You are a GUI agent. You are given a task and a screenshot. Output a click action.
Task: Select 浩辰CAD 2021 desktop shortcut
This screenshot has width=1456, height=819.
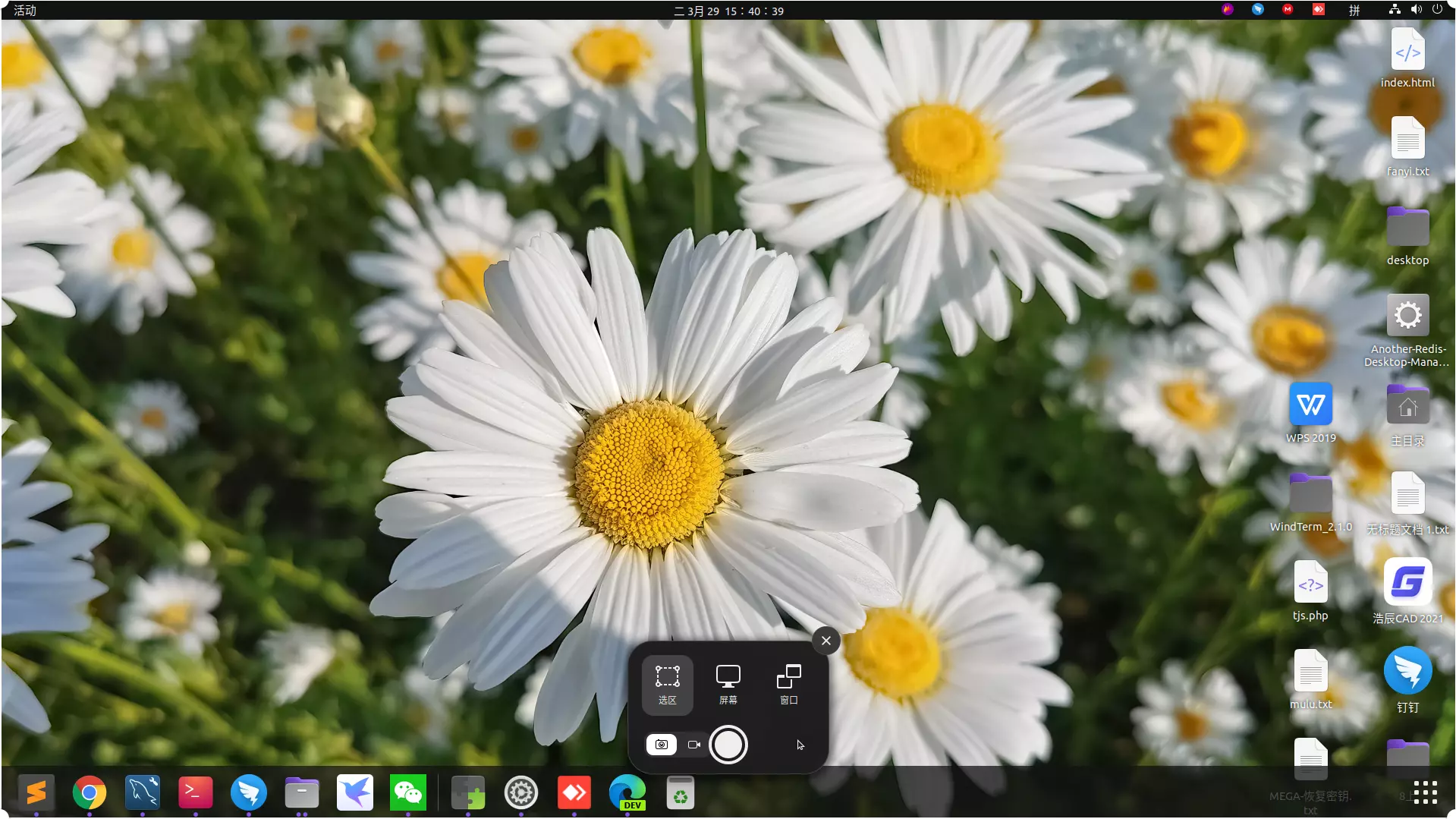1407,591
